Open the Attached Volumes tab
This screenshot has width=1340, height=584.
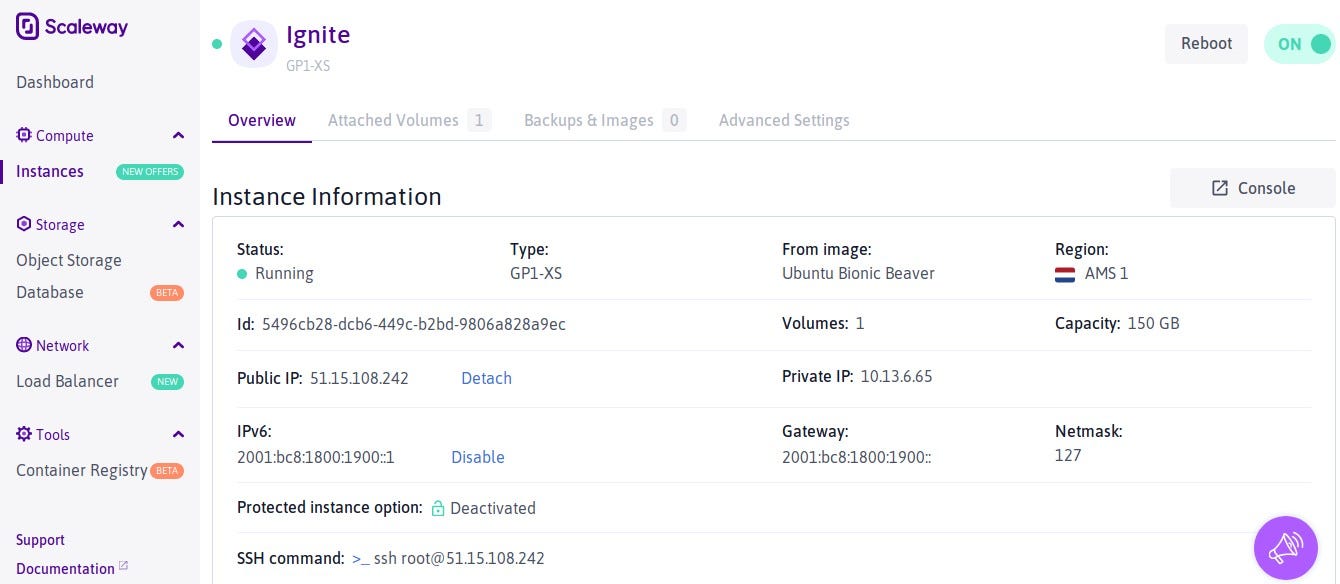[x=409, y=120]
